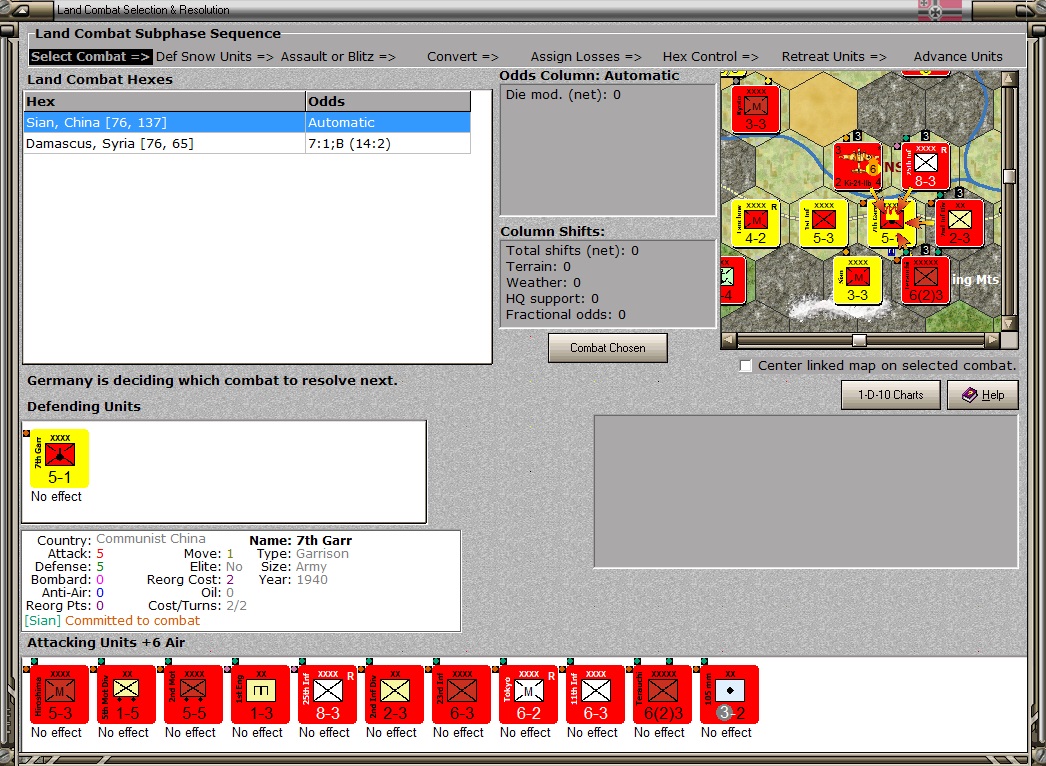Click the map scroll right arrow

[993, 340]
